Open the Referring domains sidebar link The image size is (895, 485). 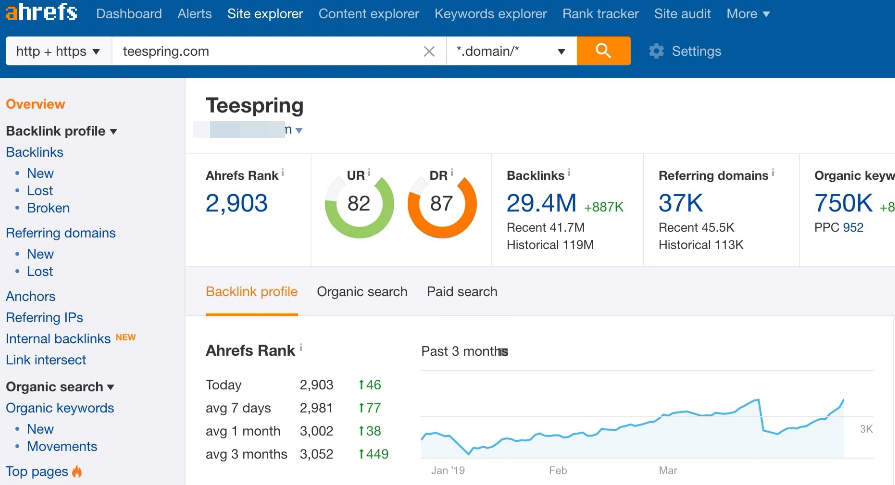pyautogui.click(x=61, y=233)
